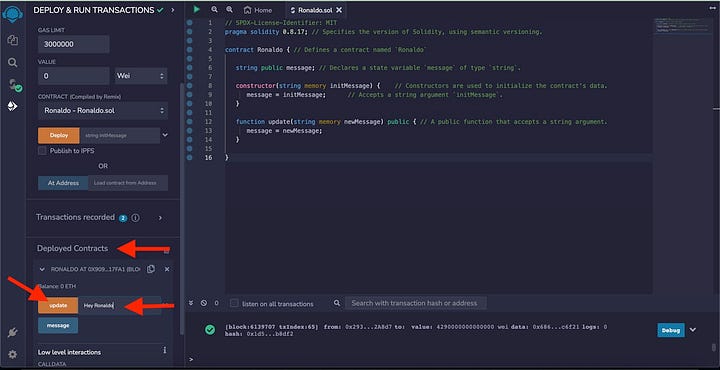Image resolution: width=720 pixels, height=370 pixels.
Task: Click the Low level interactions heading
Action: pyautogui.click(x=69, y=352)
